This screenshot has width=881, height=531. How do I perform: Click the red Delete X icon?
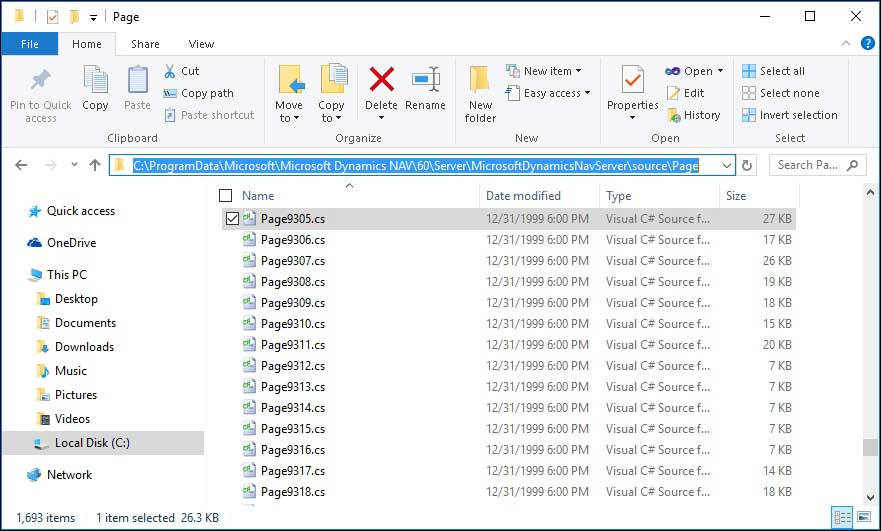click(x=382, y=79)
